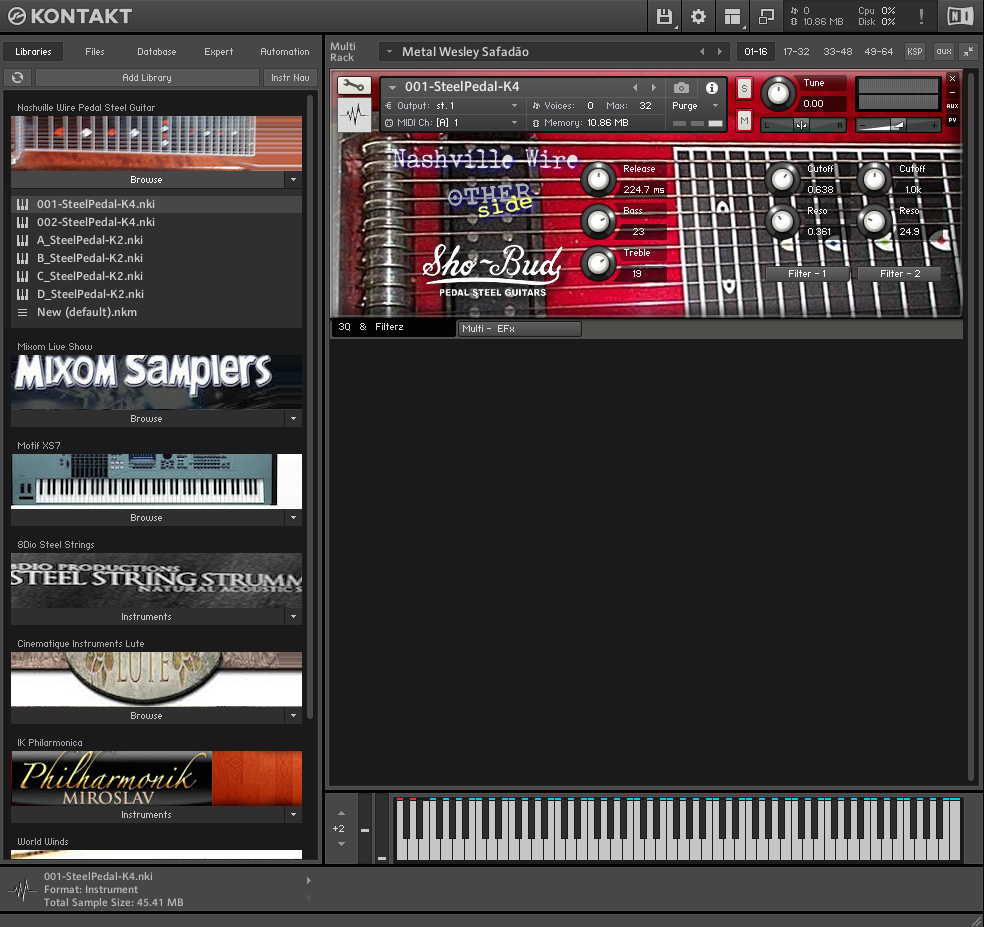The width and height of the screenshot is (984, 927).
Task: Minimize the rack headers icon
Action: click(969, 51)
